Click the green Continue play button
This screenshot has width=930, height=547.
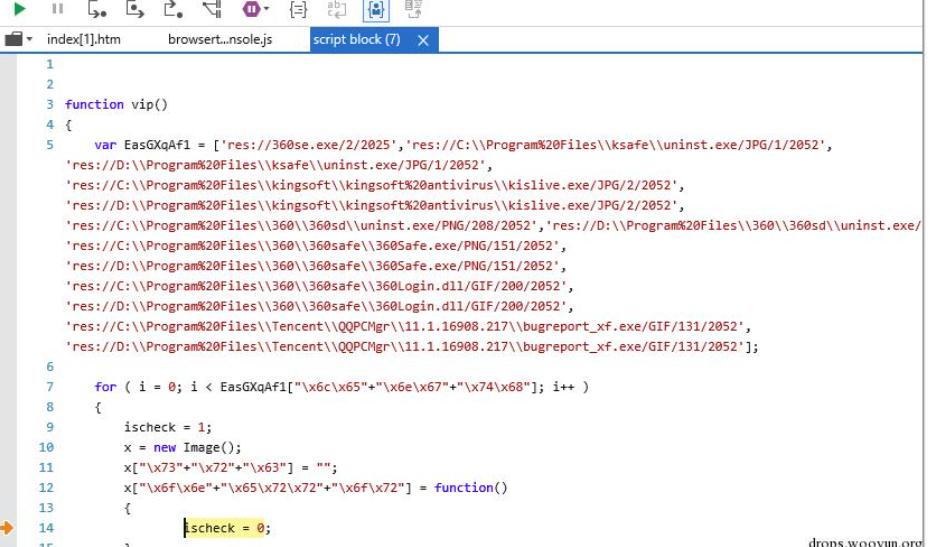[19, 8]
